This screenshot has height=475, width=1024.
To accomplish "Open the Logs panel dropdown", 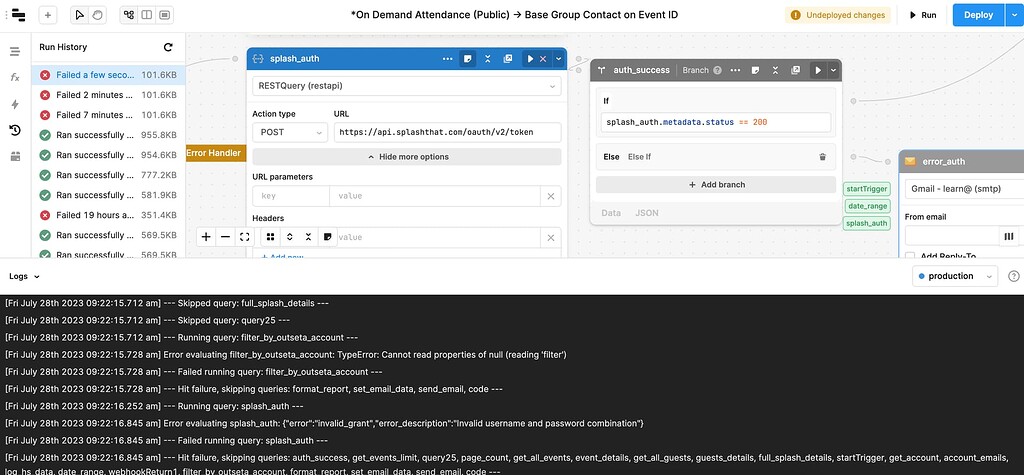I will (x=24, y=276).
